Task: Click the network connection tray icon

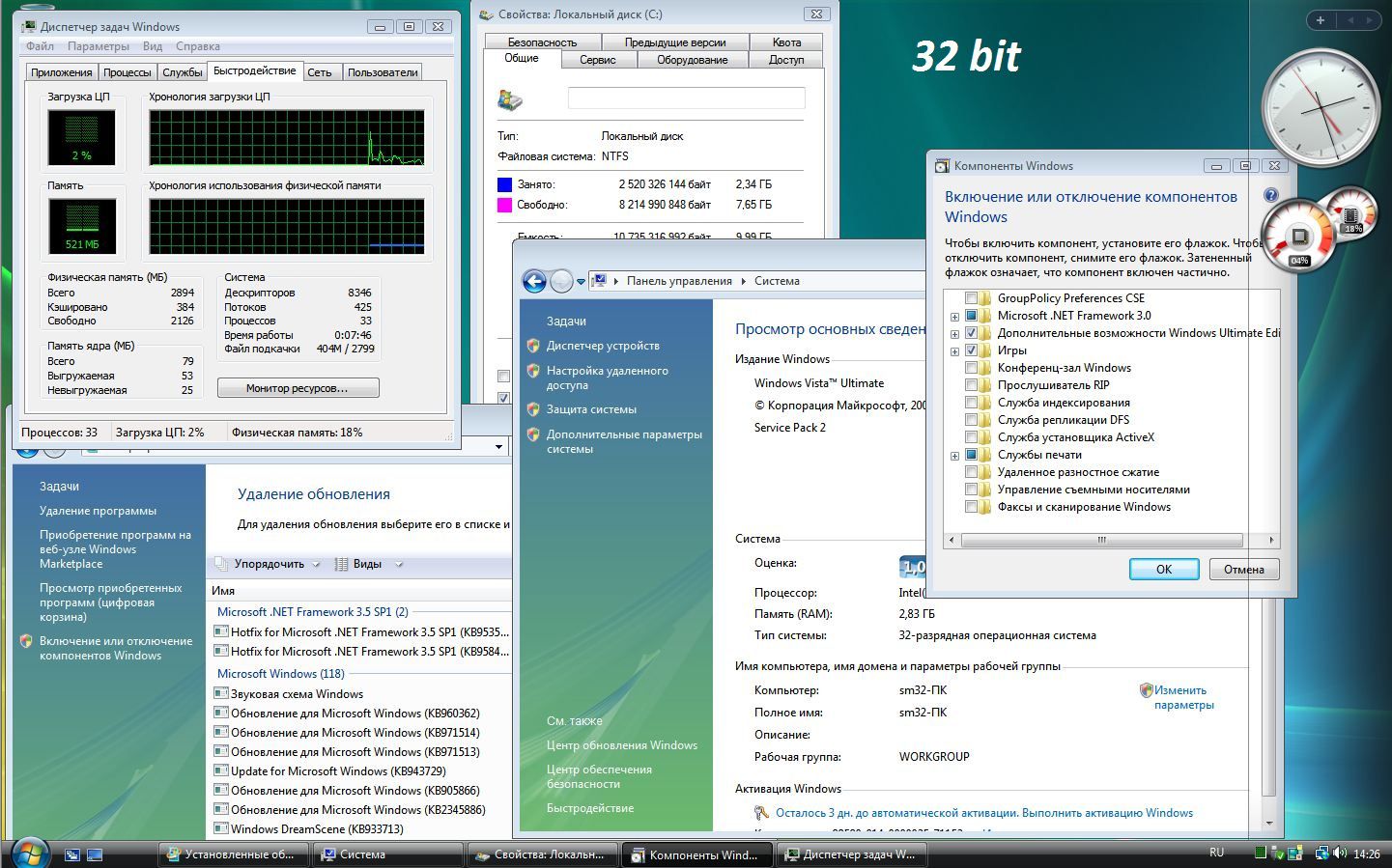Action: click(x=1321, y=854)
